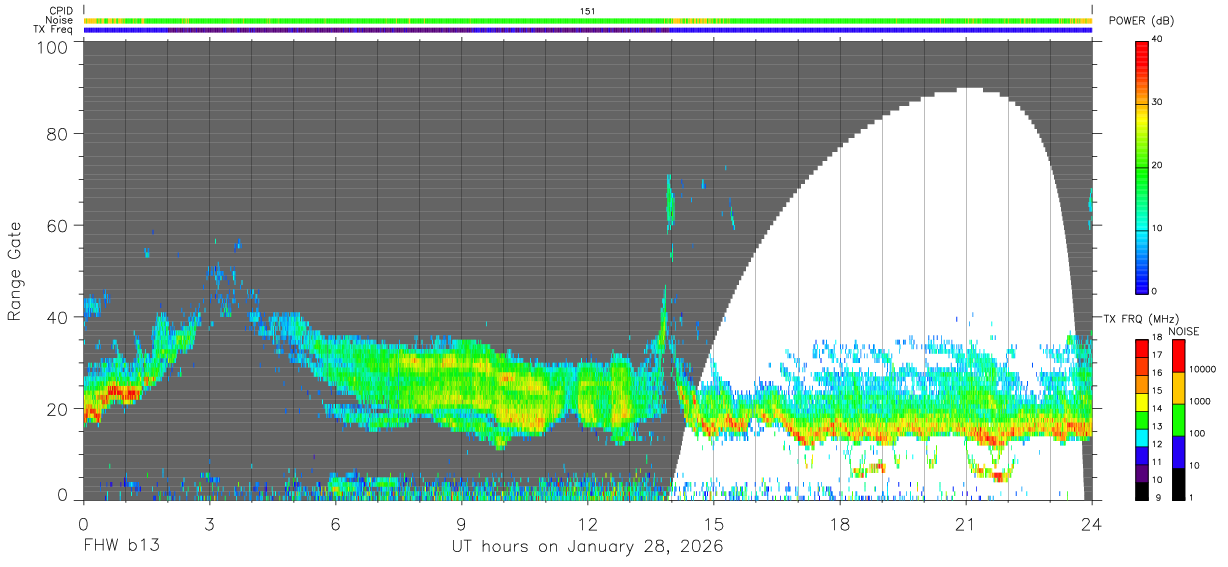
Task: Click the POWER (dB) colorbar title
Action: coord(1141,21)
